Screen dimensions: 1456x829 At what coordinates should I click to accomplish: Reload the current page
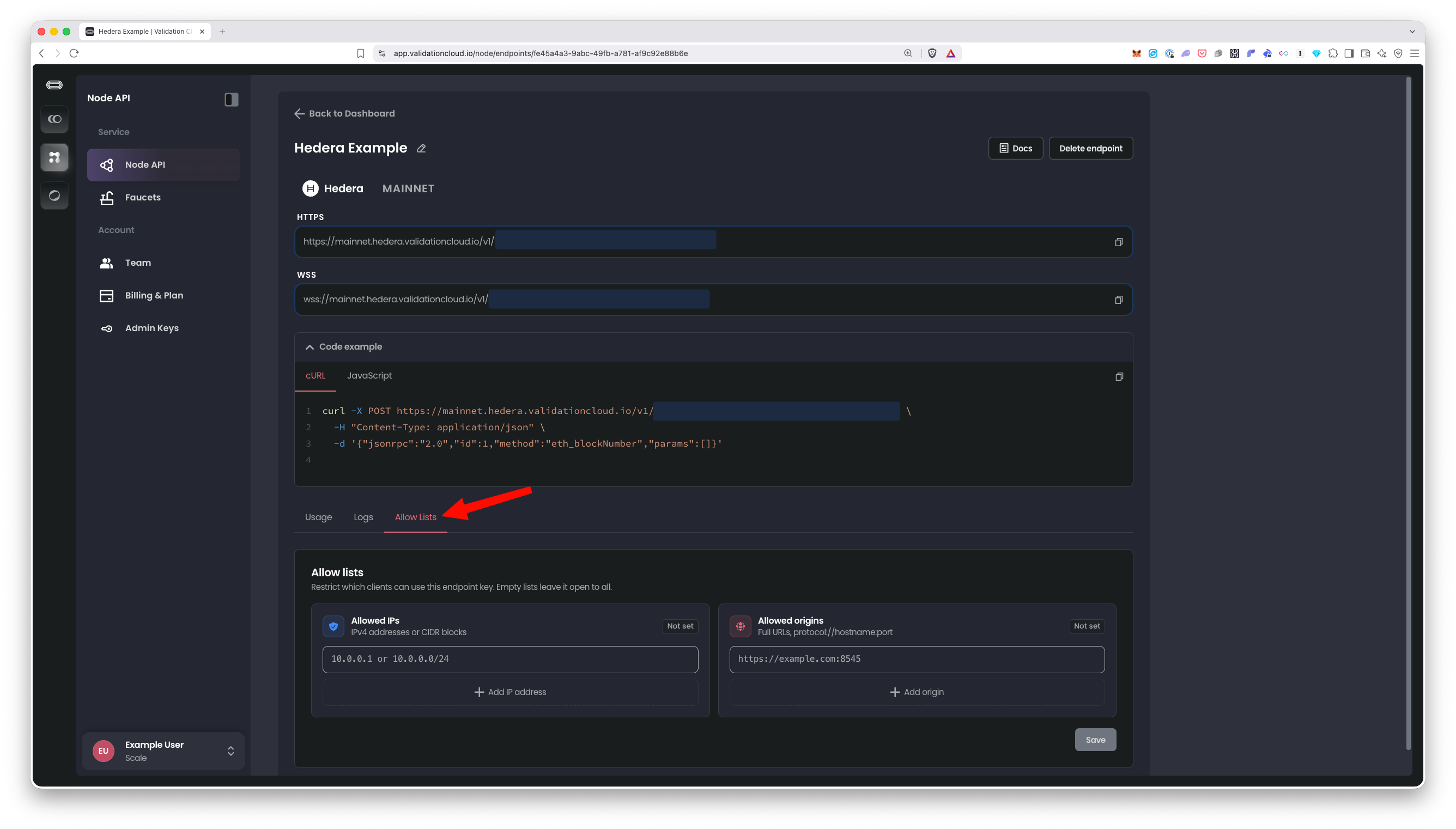pyautogui.click(x=74, y=53)
